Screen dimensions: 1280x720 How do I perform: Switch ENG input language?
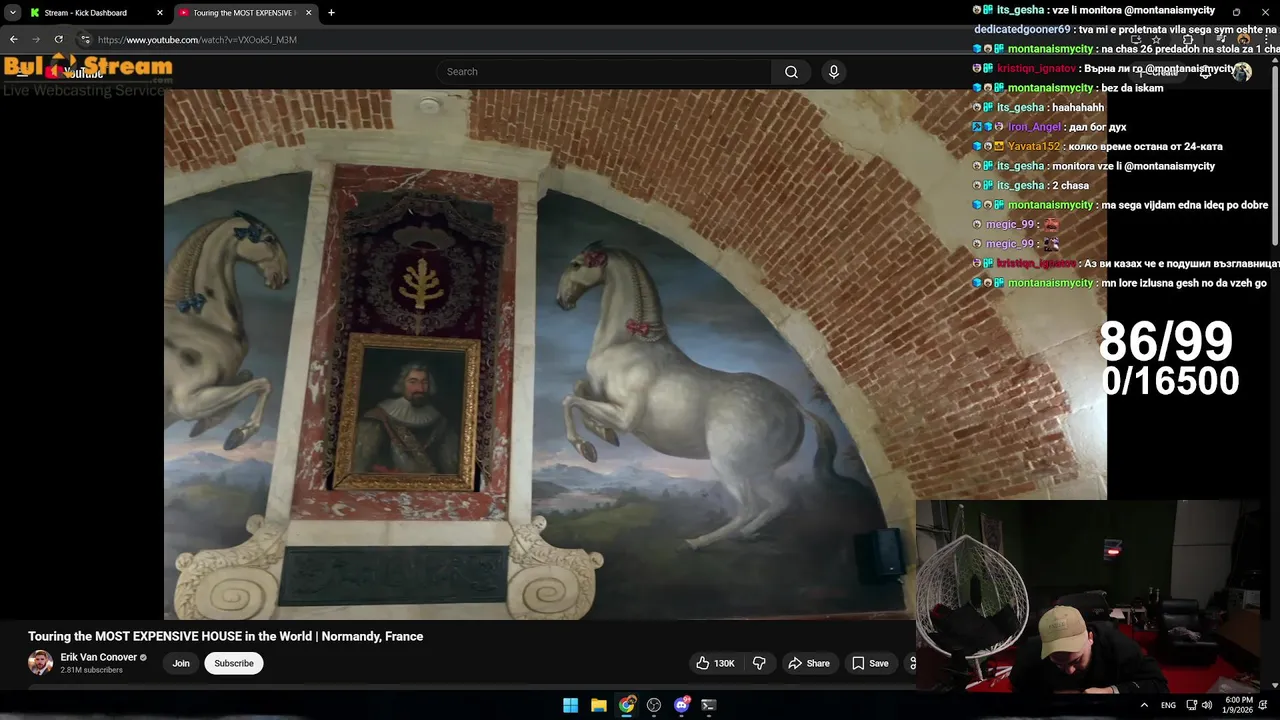point(1168,705)
